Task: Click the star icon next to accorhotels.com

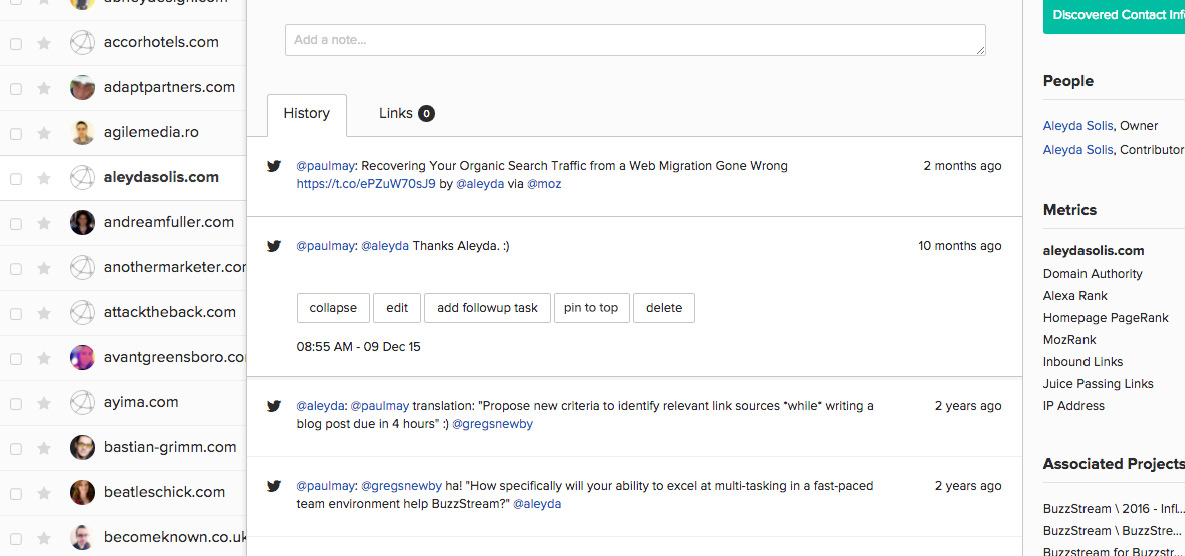Action: point(44,43)
